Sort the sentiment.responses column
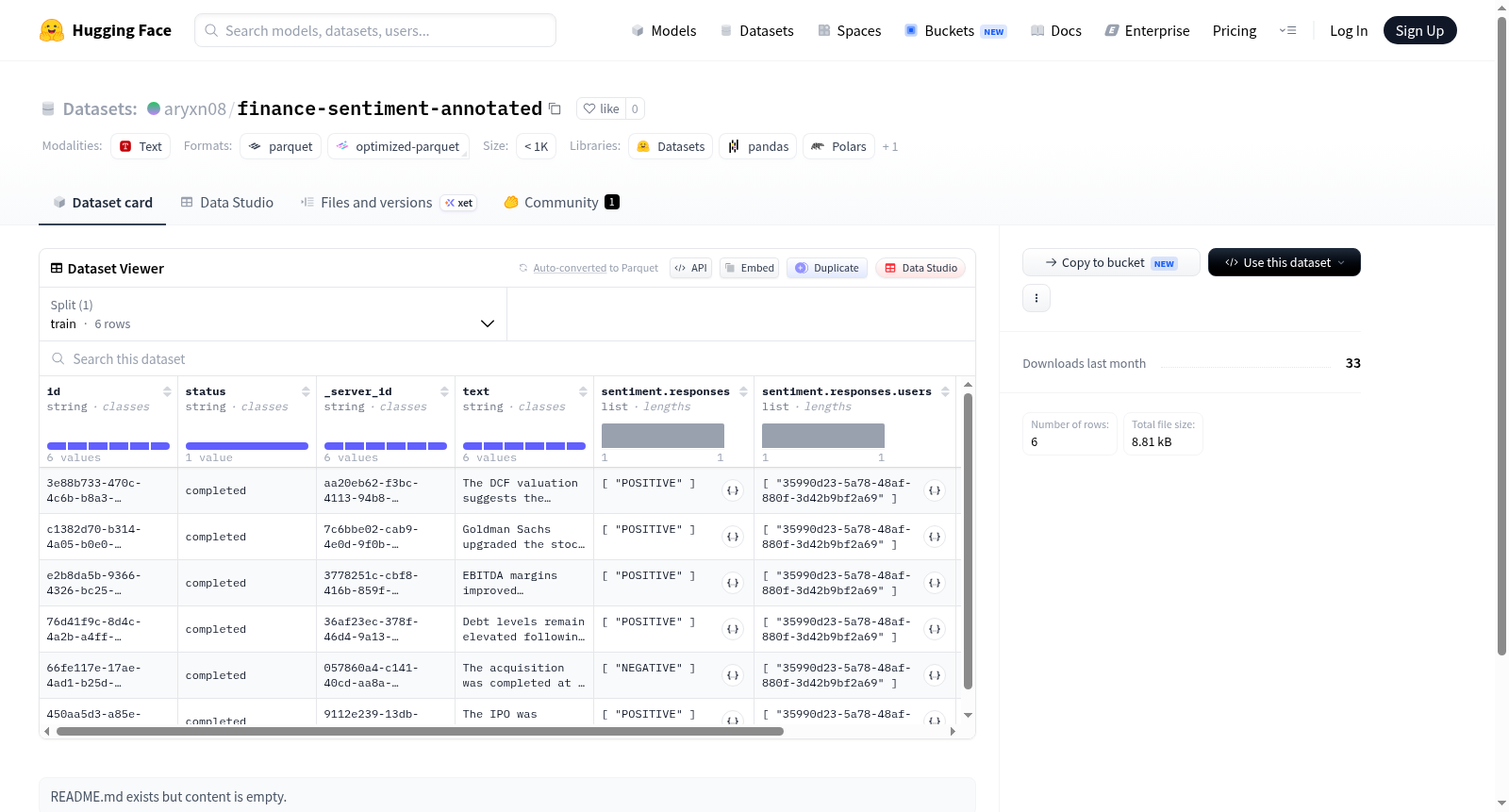This screenshot has height=812, width=1509. pyautogui.click(x=743, y=391)
